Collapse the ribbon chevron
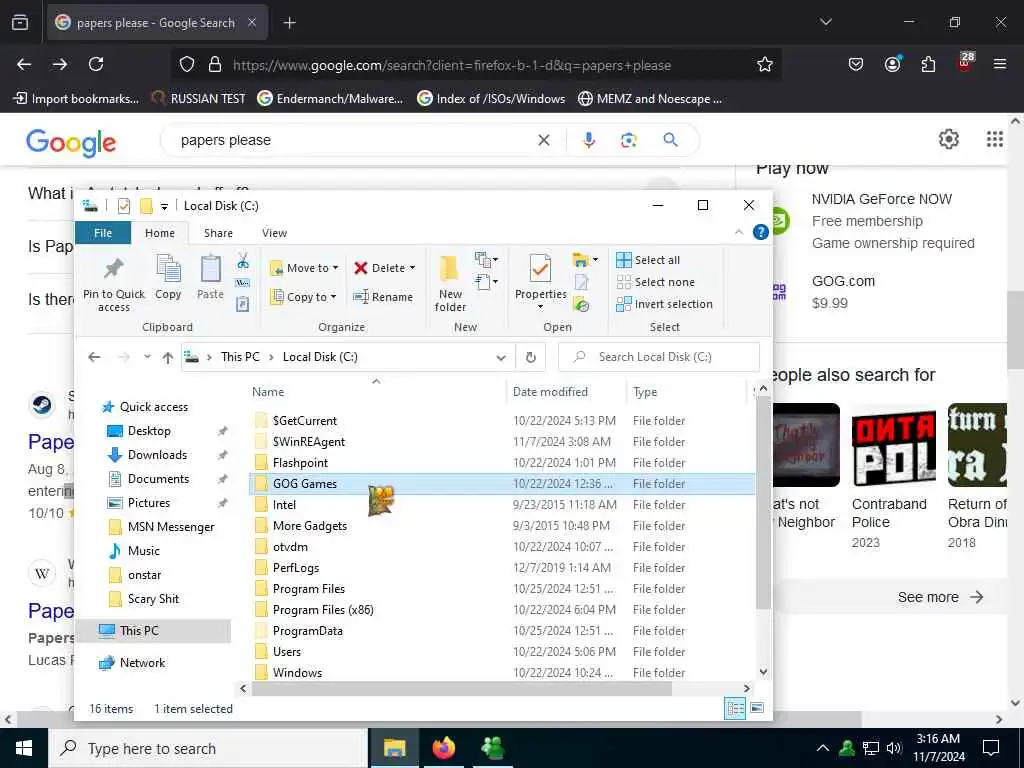 739,232
